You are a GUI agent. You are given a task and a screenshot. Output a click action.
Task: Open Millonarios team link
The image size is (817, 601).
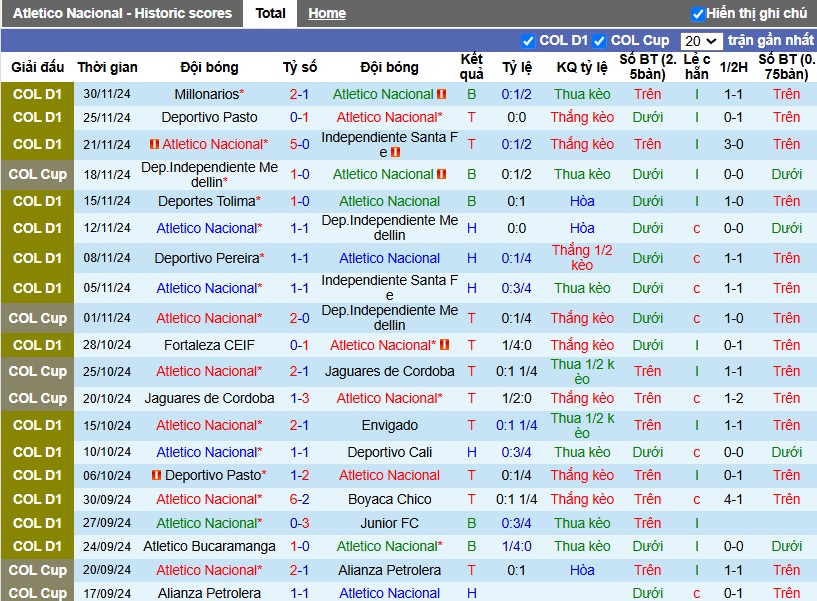pos(206,94)
